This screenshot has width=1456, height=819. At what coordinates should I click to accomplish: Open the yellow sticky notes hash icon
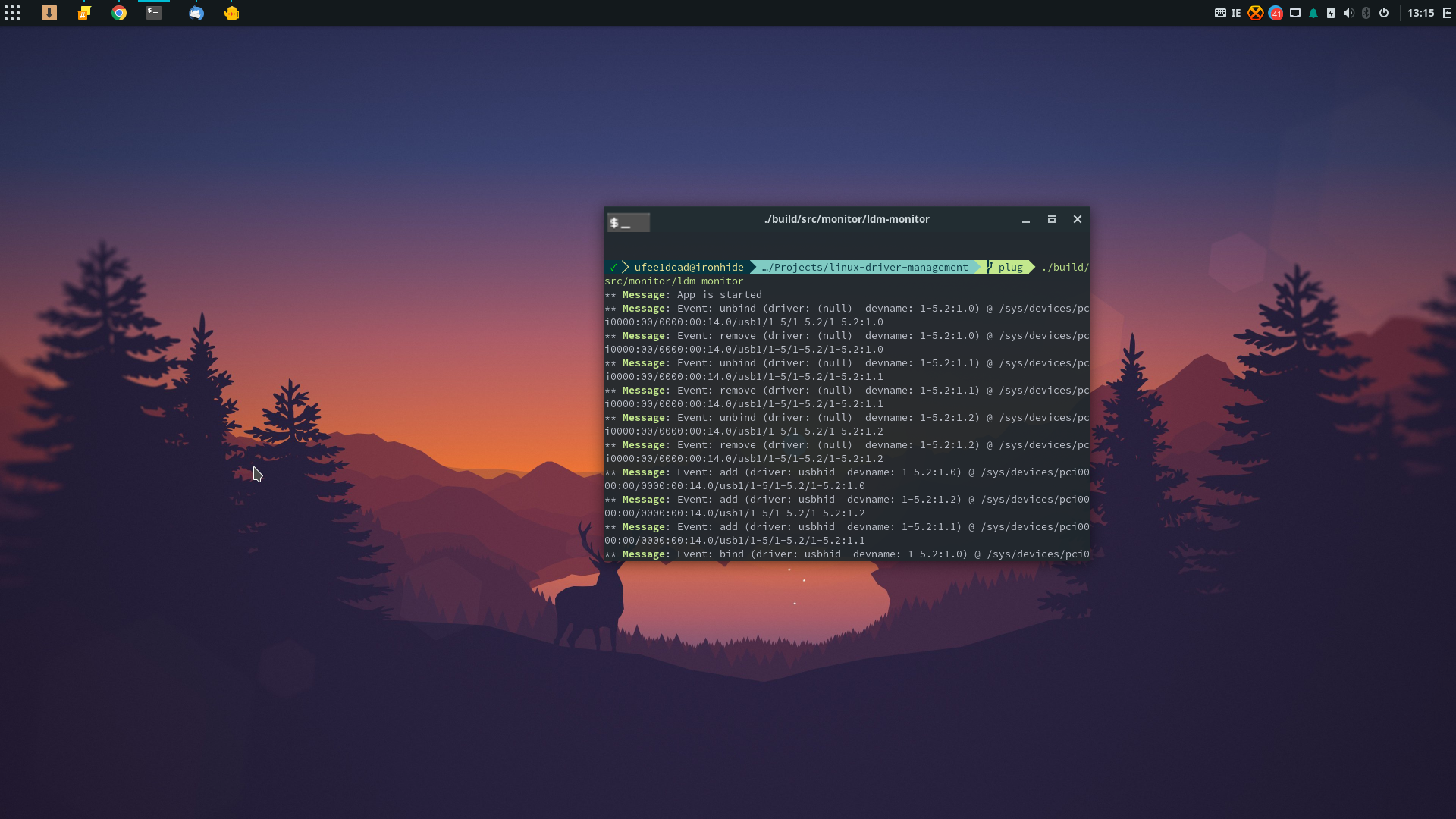(x=83, y=13)
